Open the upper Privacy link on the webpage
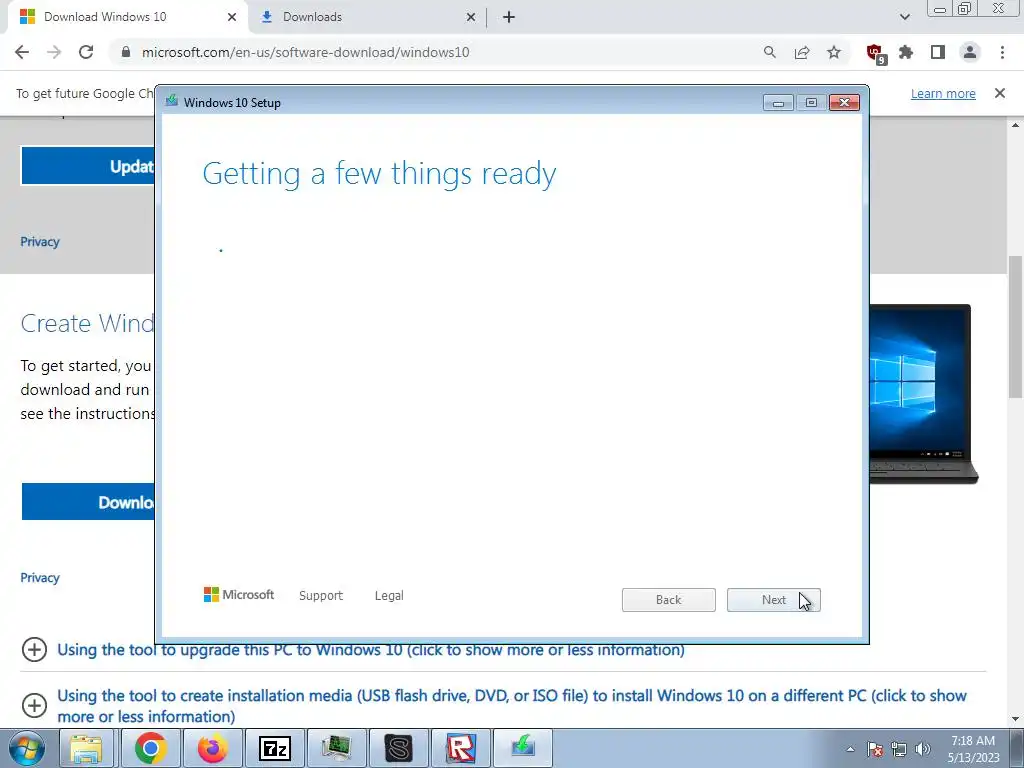This screenshot has height=768, width=1024. tap(40, 242)
